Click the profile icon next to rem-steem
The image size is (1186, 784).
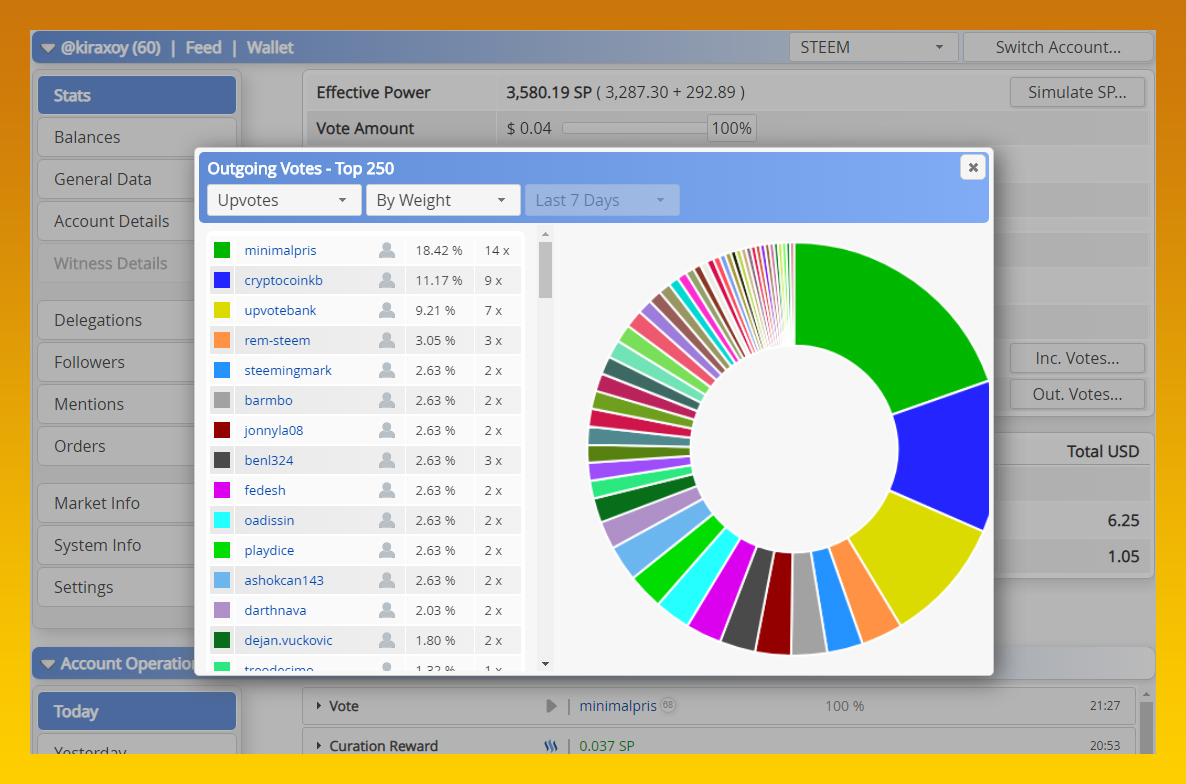point(387,341)
